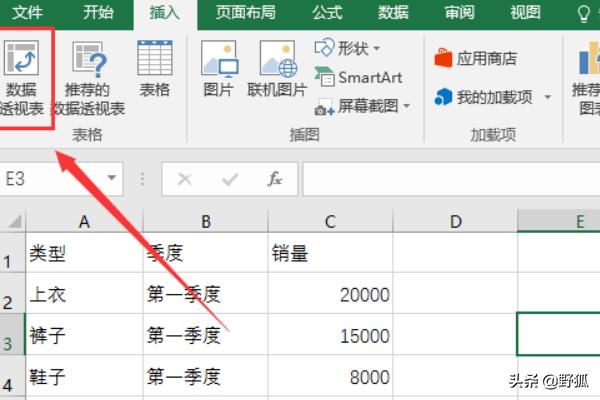Click into the formula bar
This screenshot has height=400, width=600.
(452, 179)
